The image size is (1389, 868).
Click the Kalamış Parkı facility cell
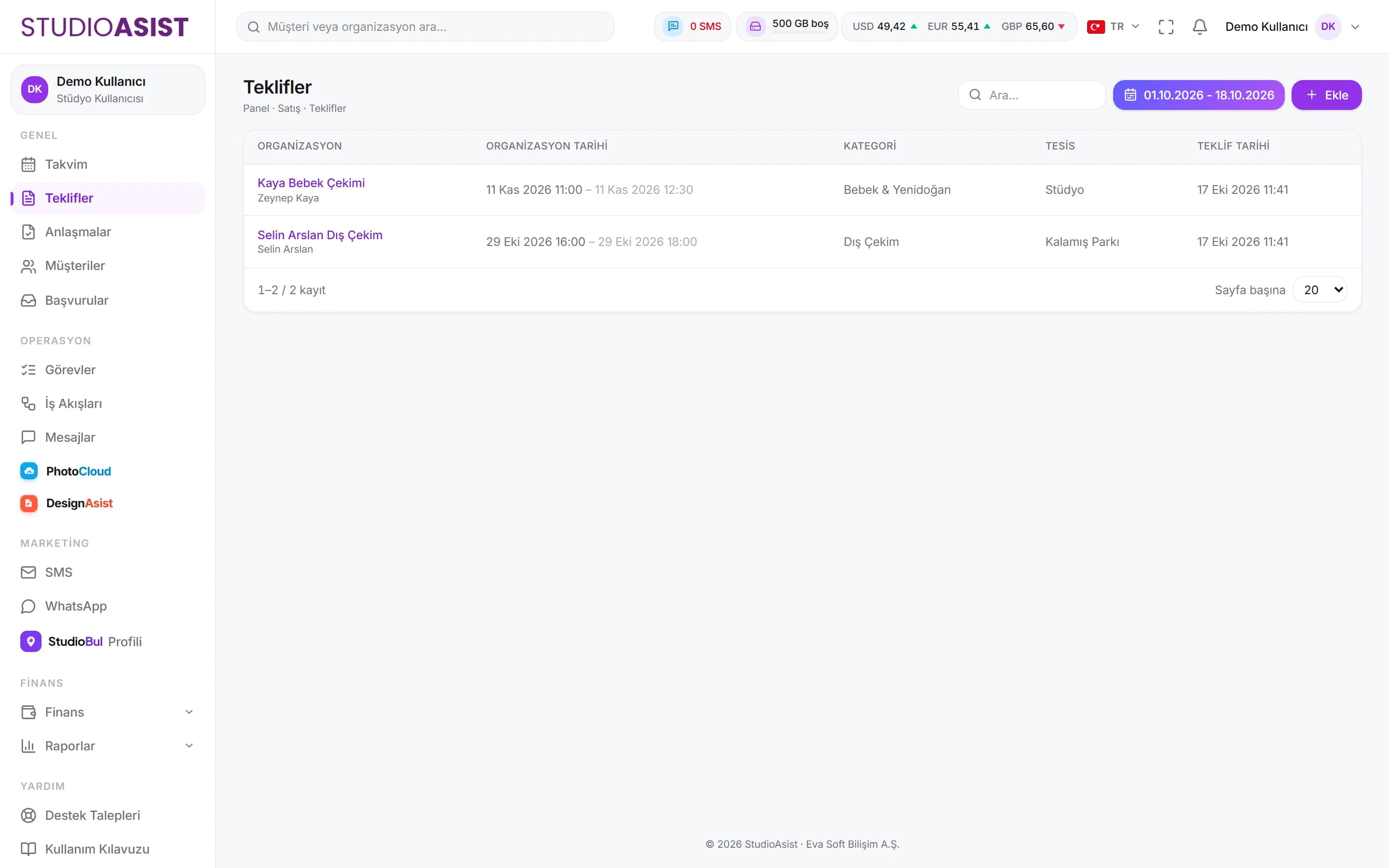click(1082, 242)
